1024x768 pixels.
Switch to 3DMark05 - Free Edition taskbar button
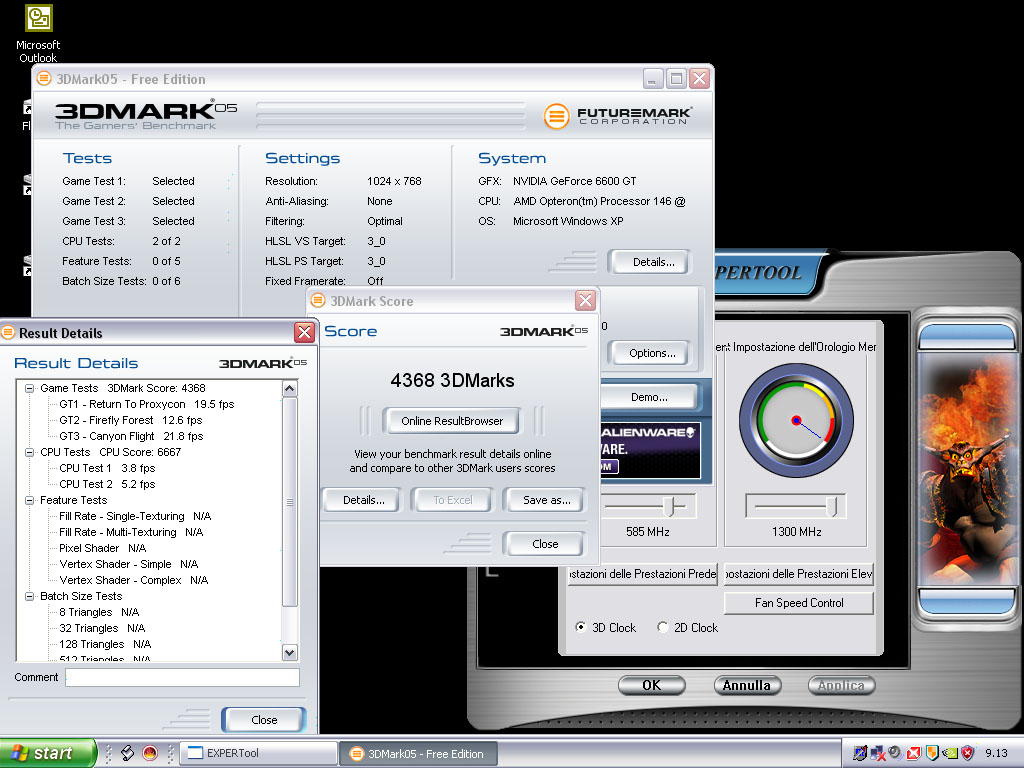tap(419, 754)
